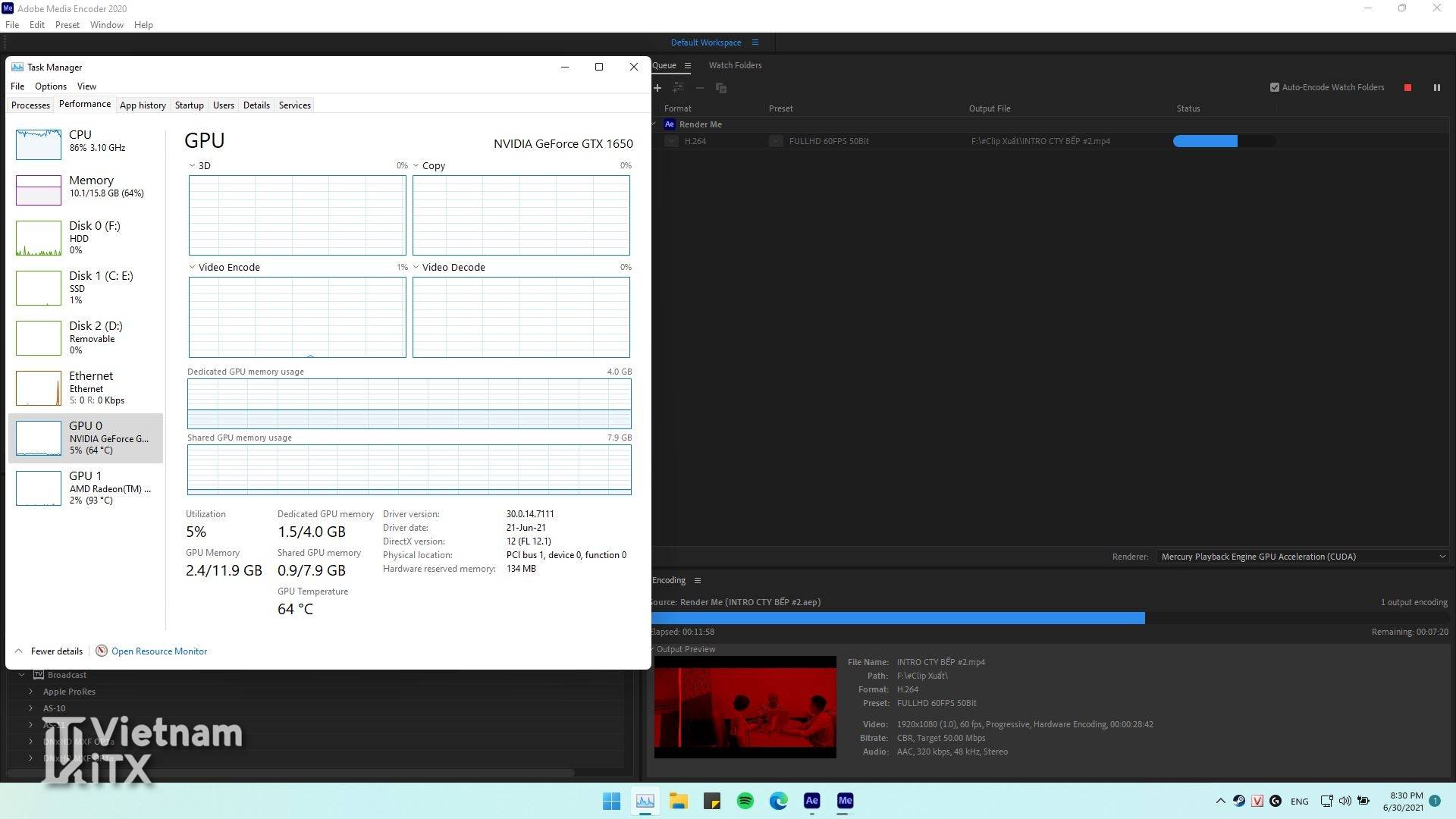Click the Default Workspace menu icon

tap(755, 42)
